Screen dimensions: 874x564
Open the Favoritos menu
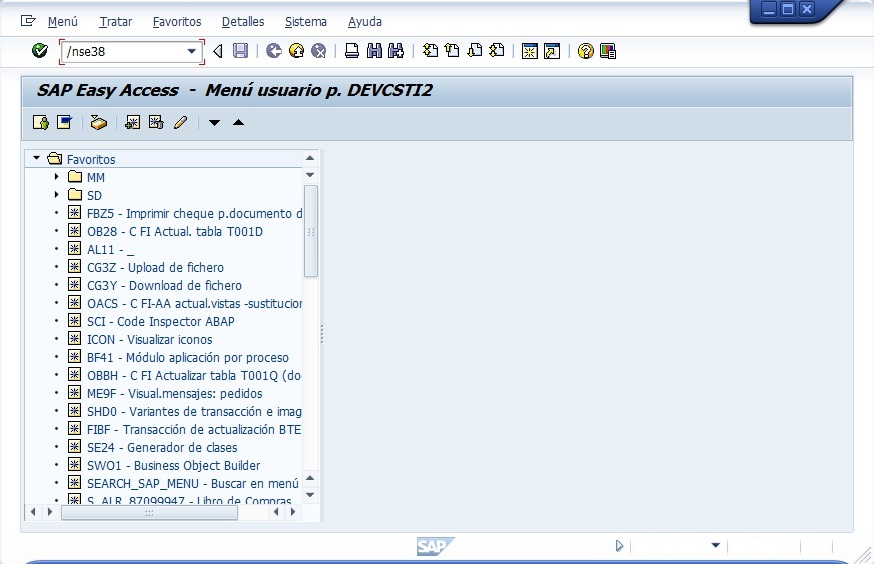(177, 22)
